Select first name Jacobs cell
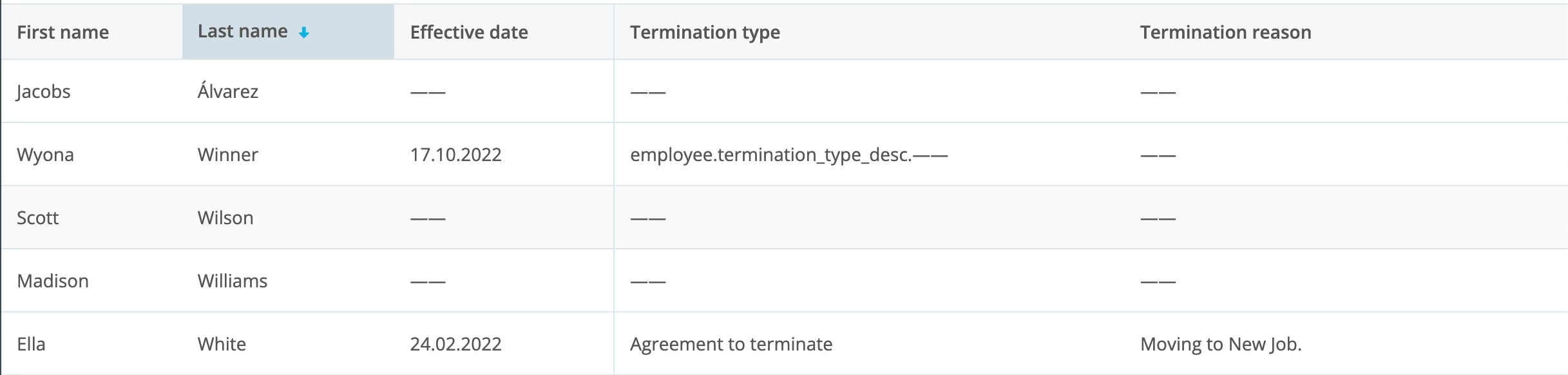Viewport: 1568px width, 375px height. point(44,91)
